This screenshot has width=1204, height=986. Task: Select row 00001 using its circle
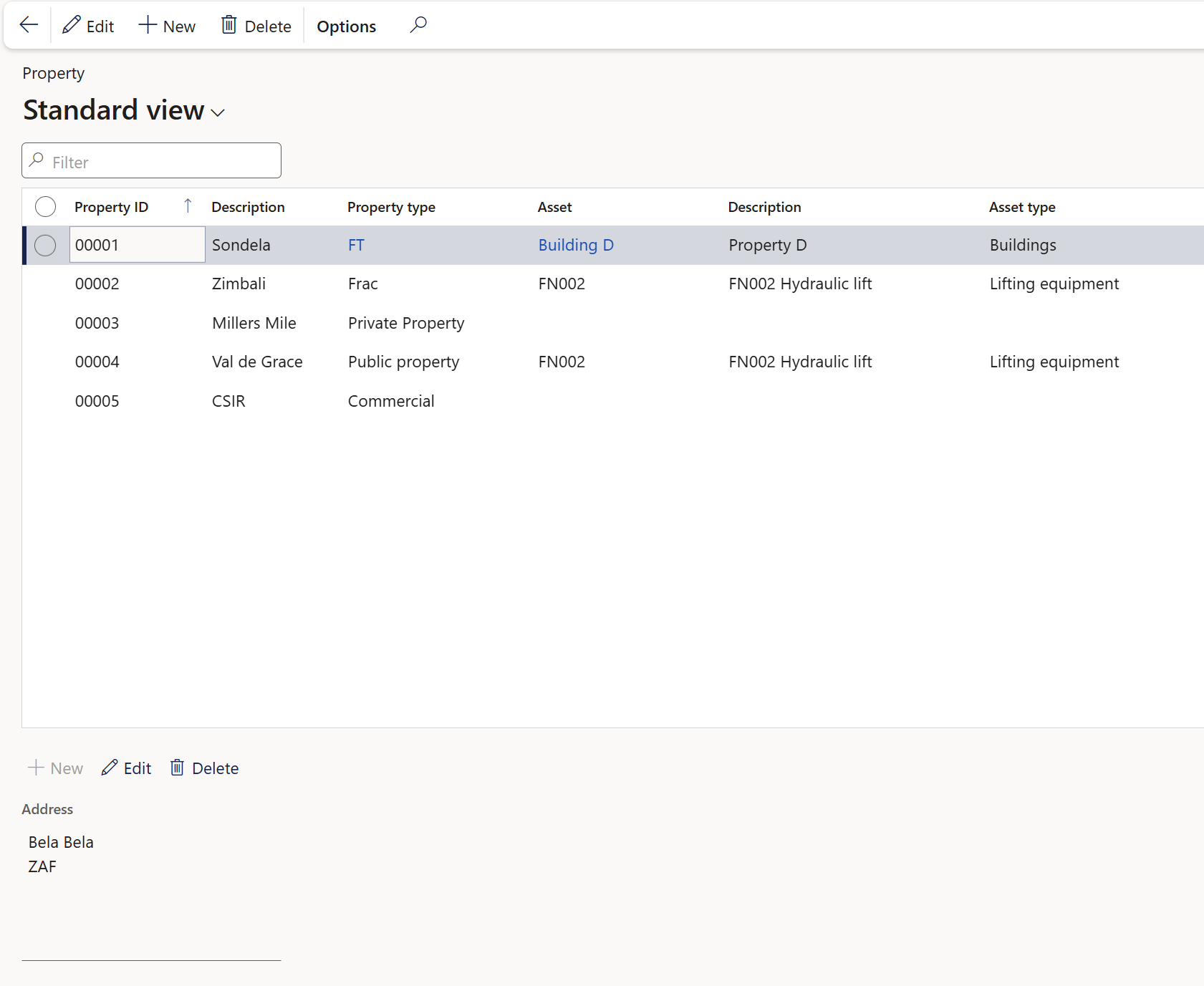pyautogui.click(x=45, y=246)
